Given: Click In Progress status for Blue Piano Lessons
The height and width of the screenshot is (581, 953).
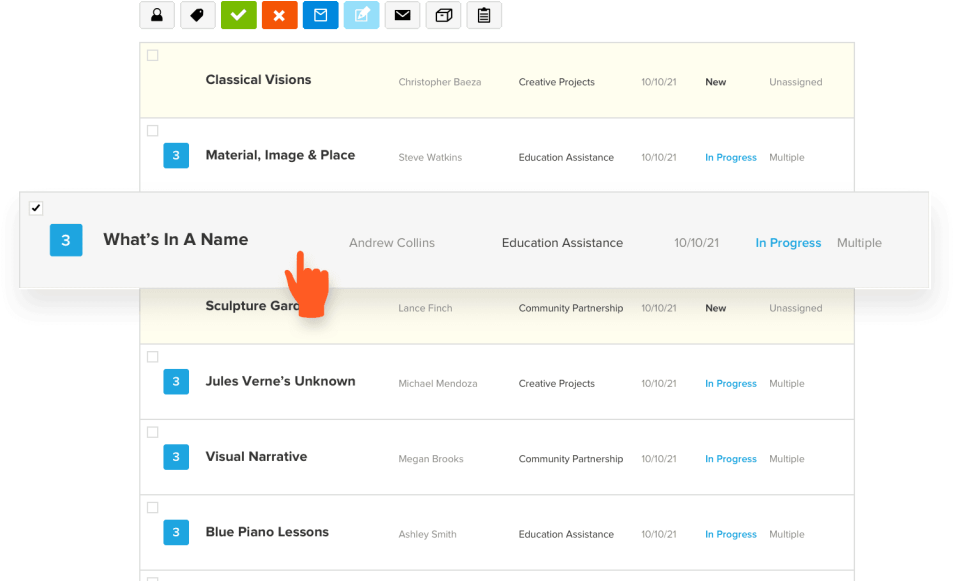Looking at the screenshot, I should [x=731, y=534].
